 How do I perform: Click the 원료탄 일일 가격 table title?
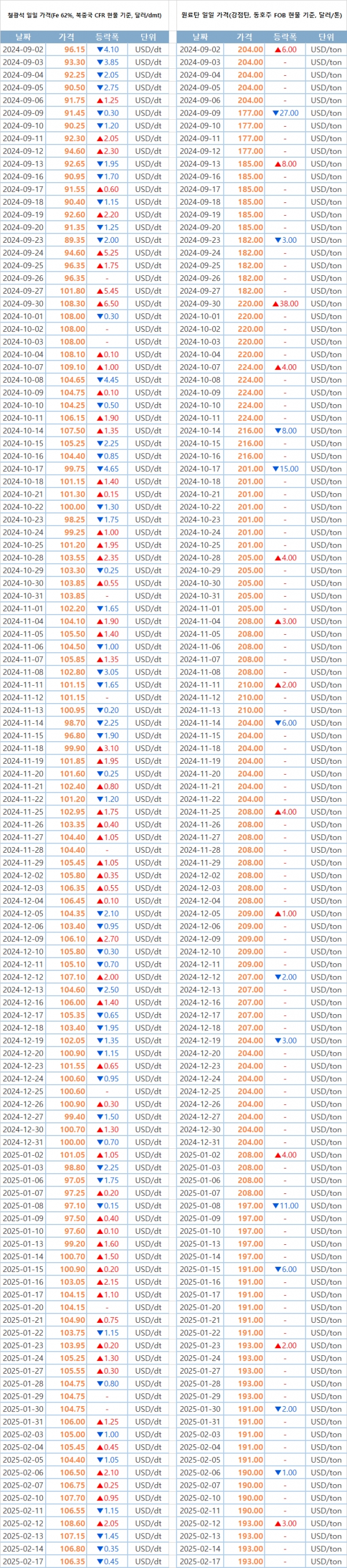coord(262,15)
